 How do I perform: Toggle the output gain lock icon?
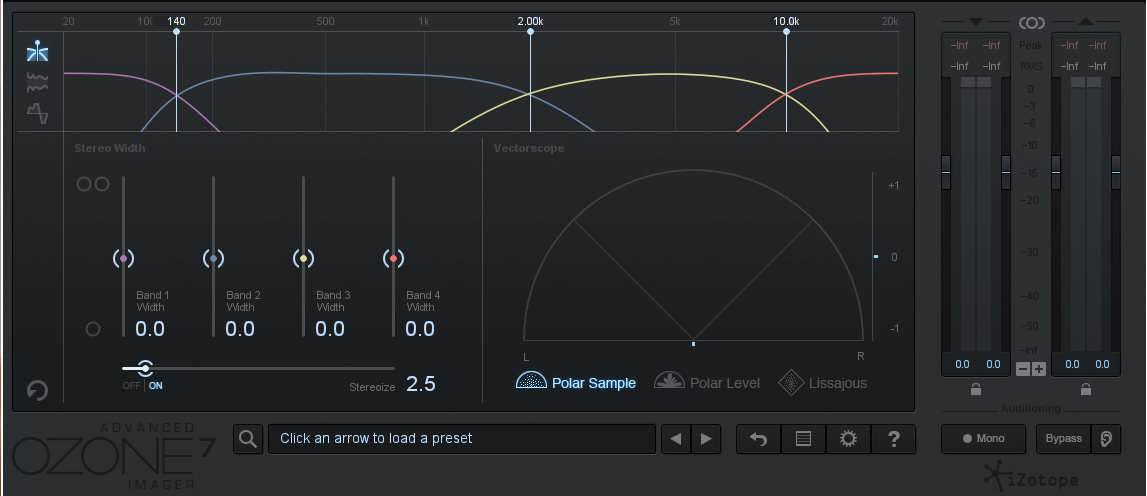(1086, 388)
